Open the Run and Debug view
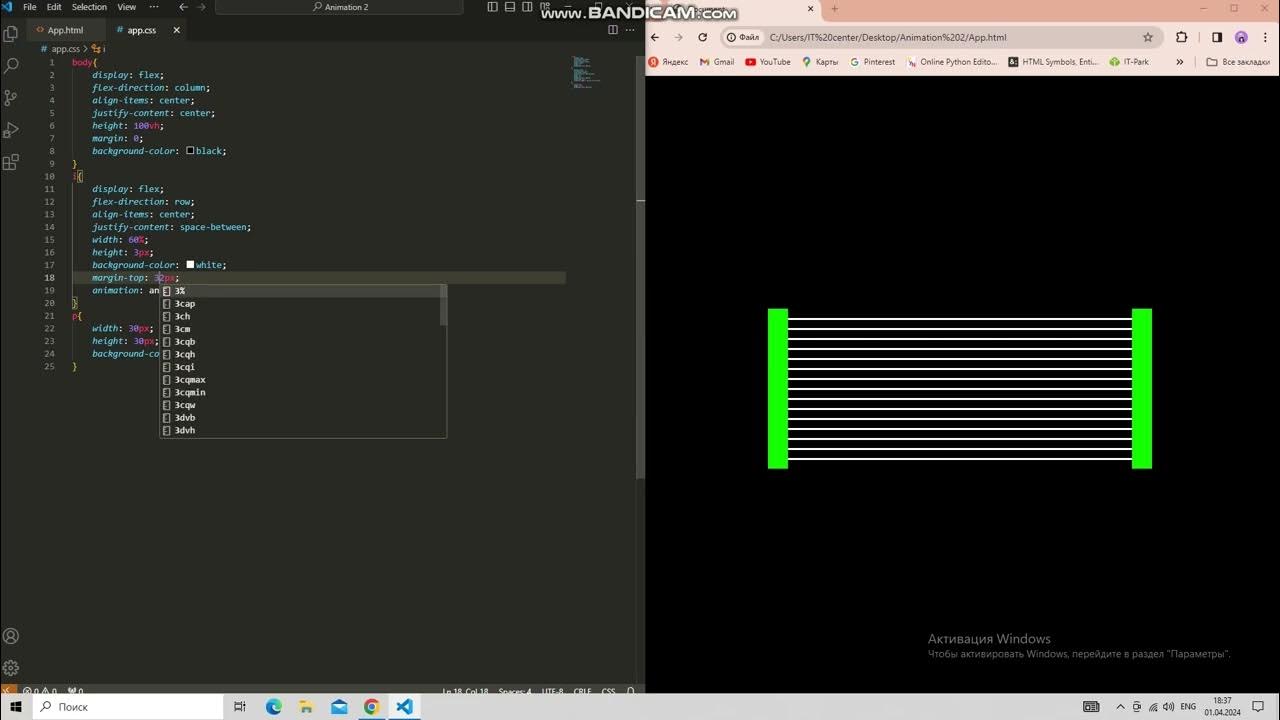Image resolution: width=1280 pixels, height=720 pixels. [11, 130]
